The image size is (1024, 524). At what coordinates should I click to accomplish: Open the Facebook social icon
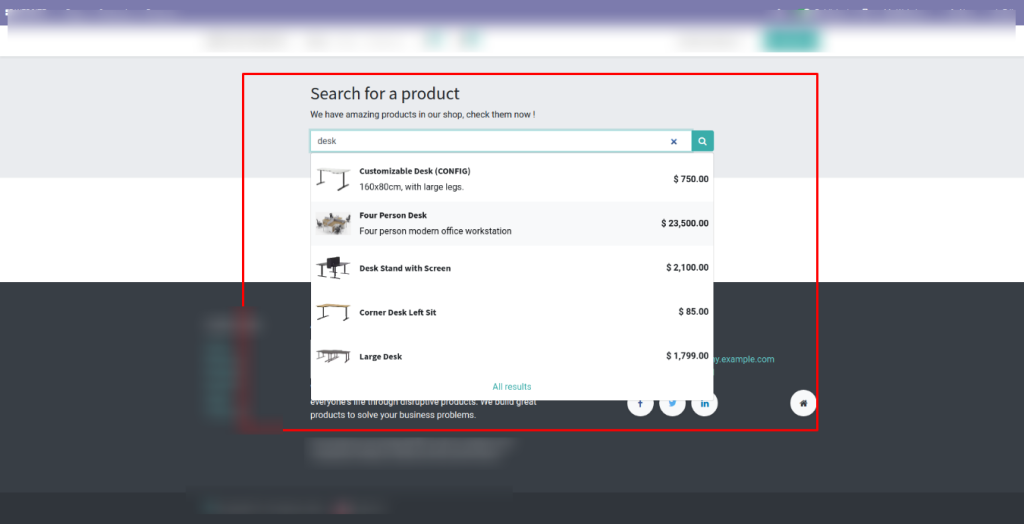click(x=640, y=404)
